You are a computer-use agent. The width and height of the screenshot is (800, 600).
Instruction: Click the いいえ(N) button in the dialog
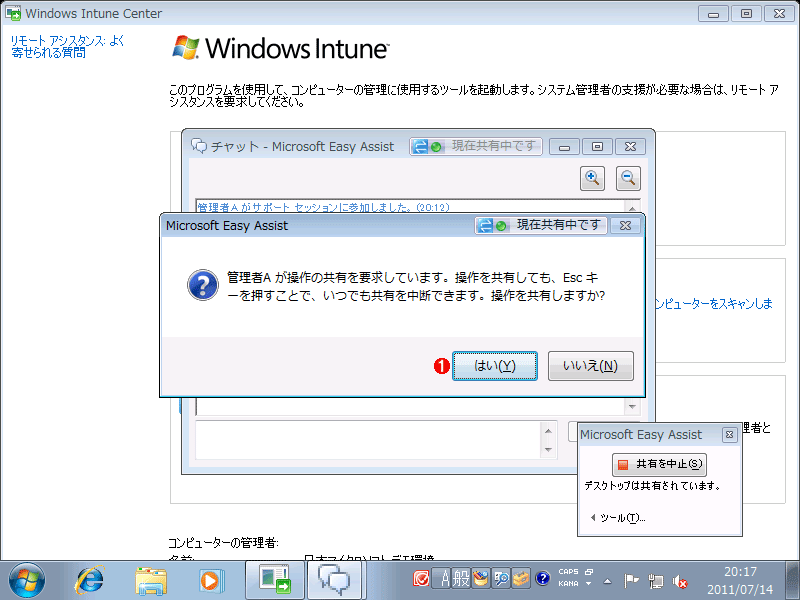click(x=590, y=366)
